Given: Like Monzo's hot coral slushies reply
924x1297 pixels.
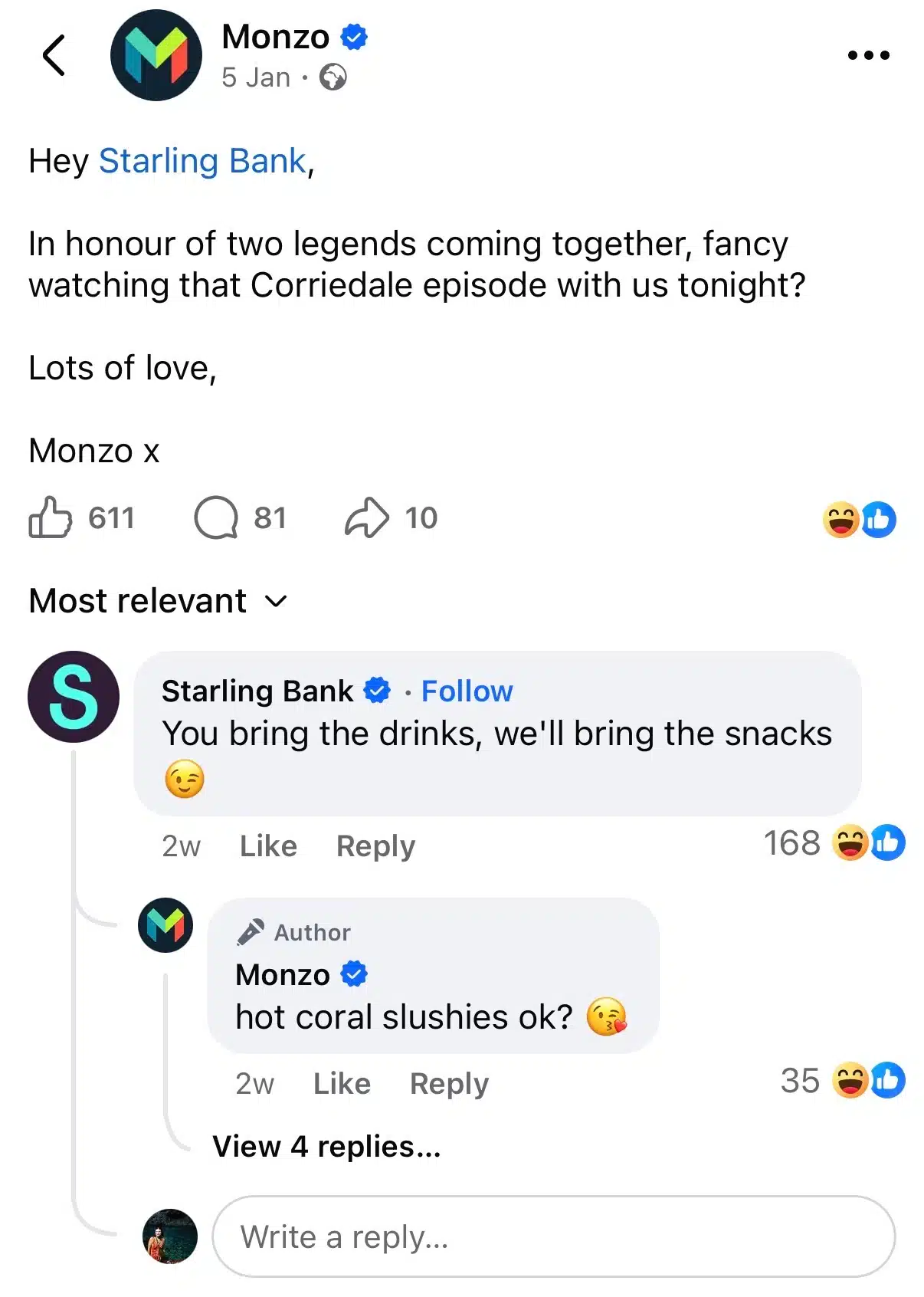Looking at the screenshot, I should pyautogui.click(x=341, y=1083).
